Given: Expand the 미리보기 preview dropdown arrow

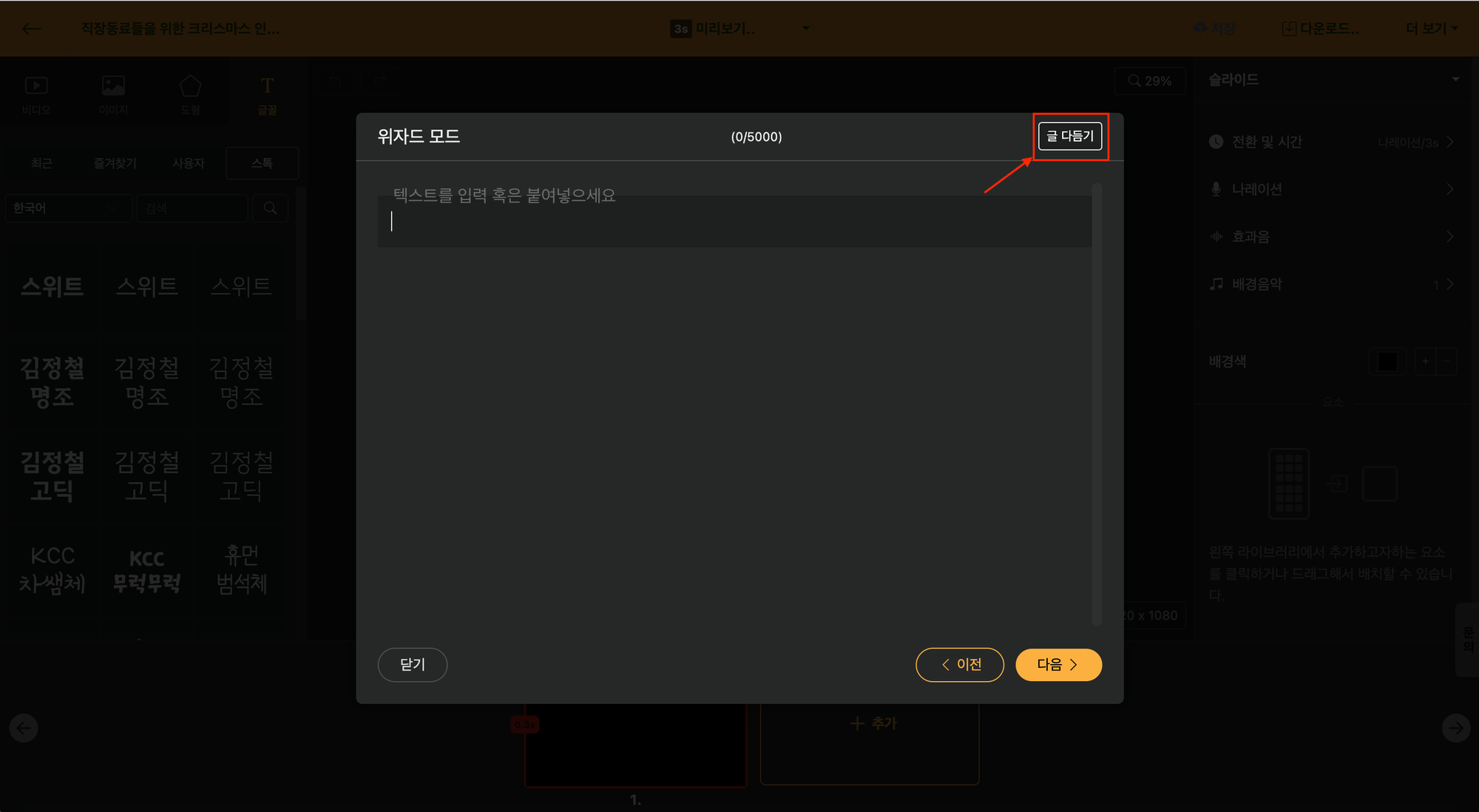Looking at the screenshot, I should pyautogui.click(x=806, y=29).
